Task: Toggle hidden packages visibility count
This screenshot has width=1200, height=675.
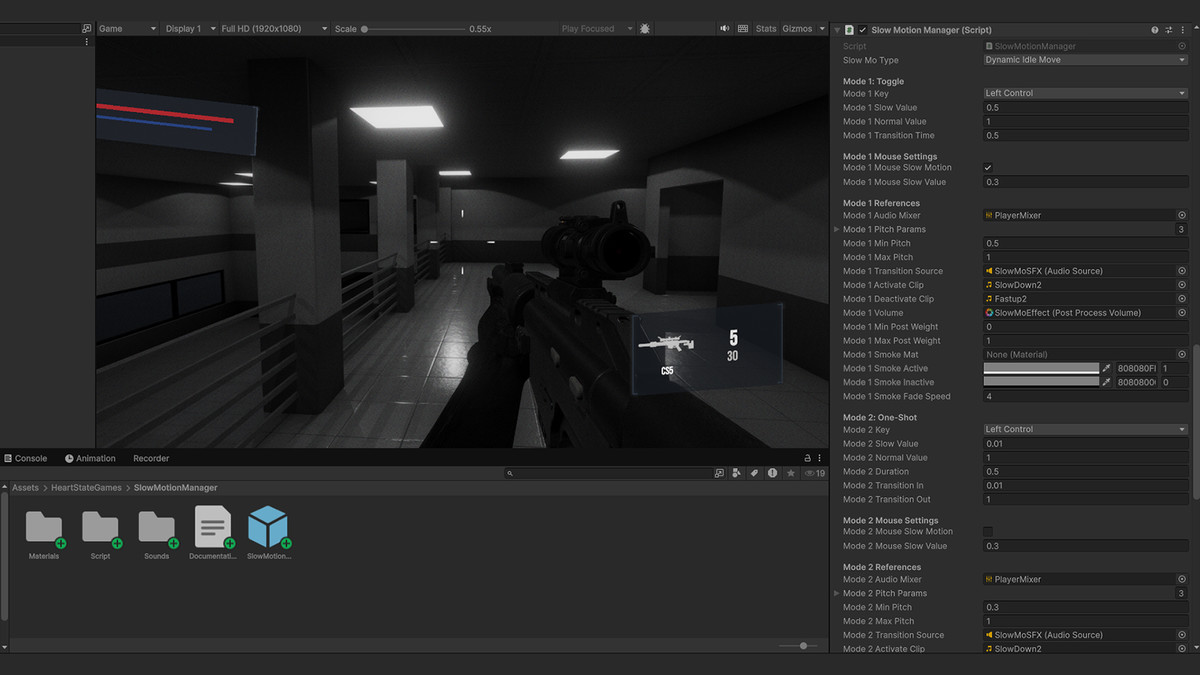Action: click(815, 473)
